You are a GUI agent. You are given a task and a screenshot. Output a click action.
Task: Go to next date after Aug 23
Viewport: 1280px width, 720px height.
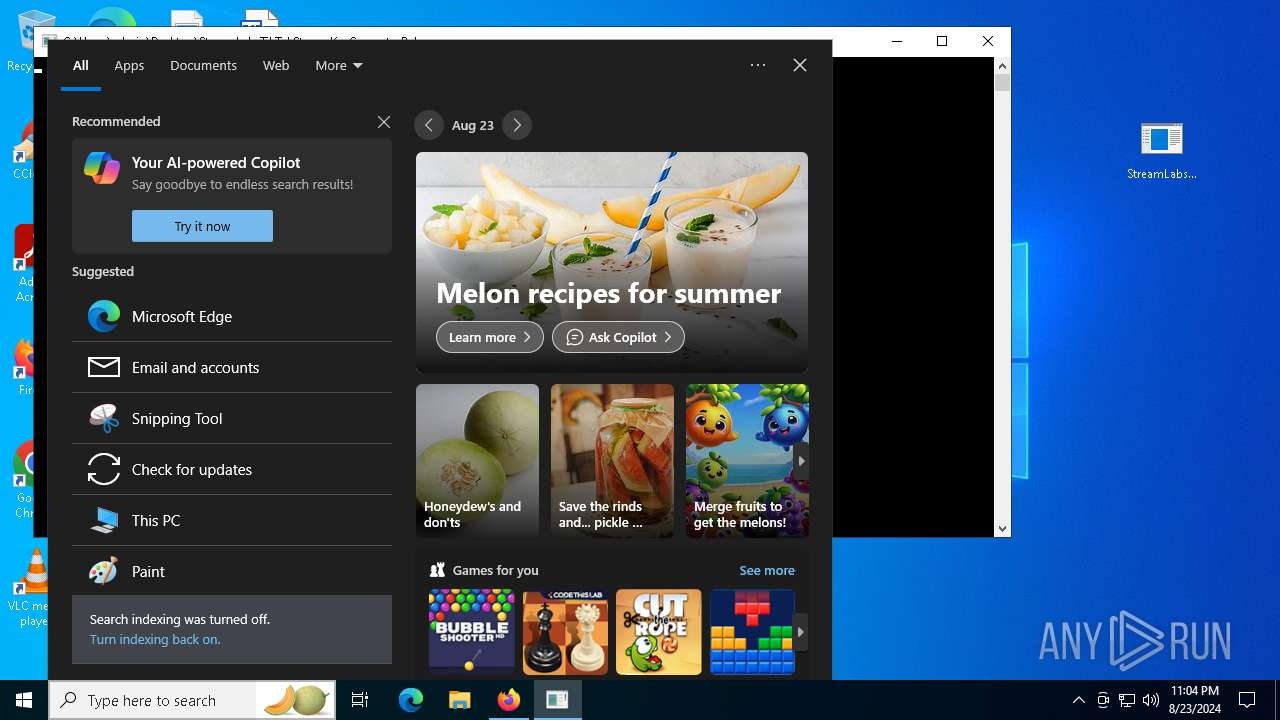click(517, 125)
